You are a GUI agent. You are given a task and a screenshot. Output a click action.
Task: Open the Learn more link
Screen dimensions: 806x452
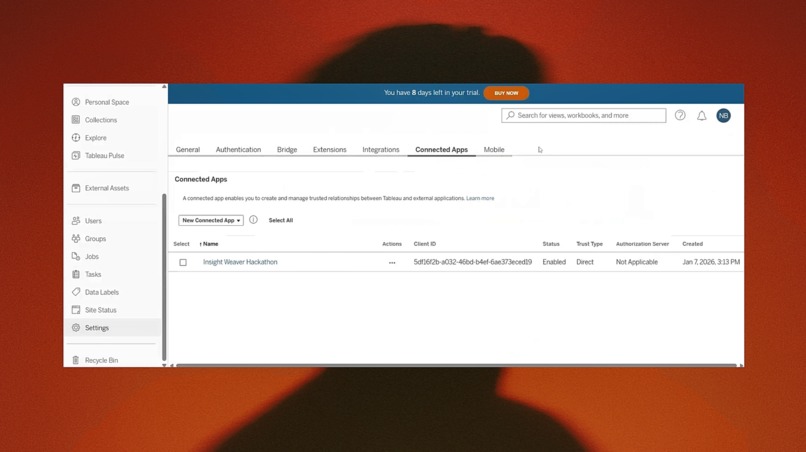point(480,198)
